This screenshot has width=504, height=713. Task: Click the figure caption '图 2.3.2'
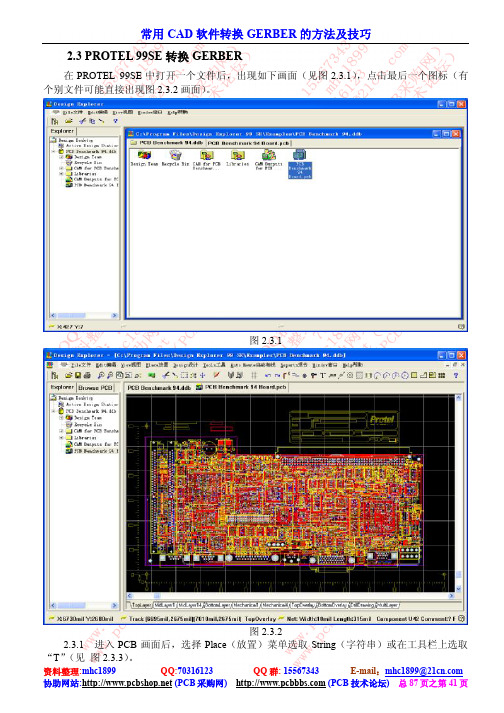point(266,631)
